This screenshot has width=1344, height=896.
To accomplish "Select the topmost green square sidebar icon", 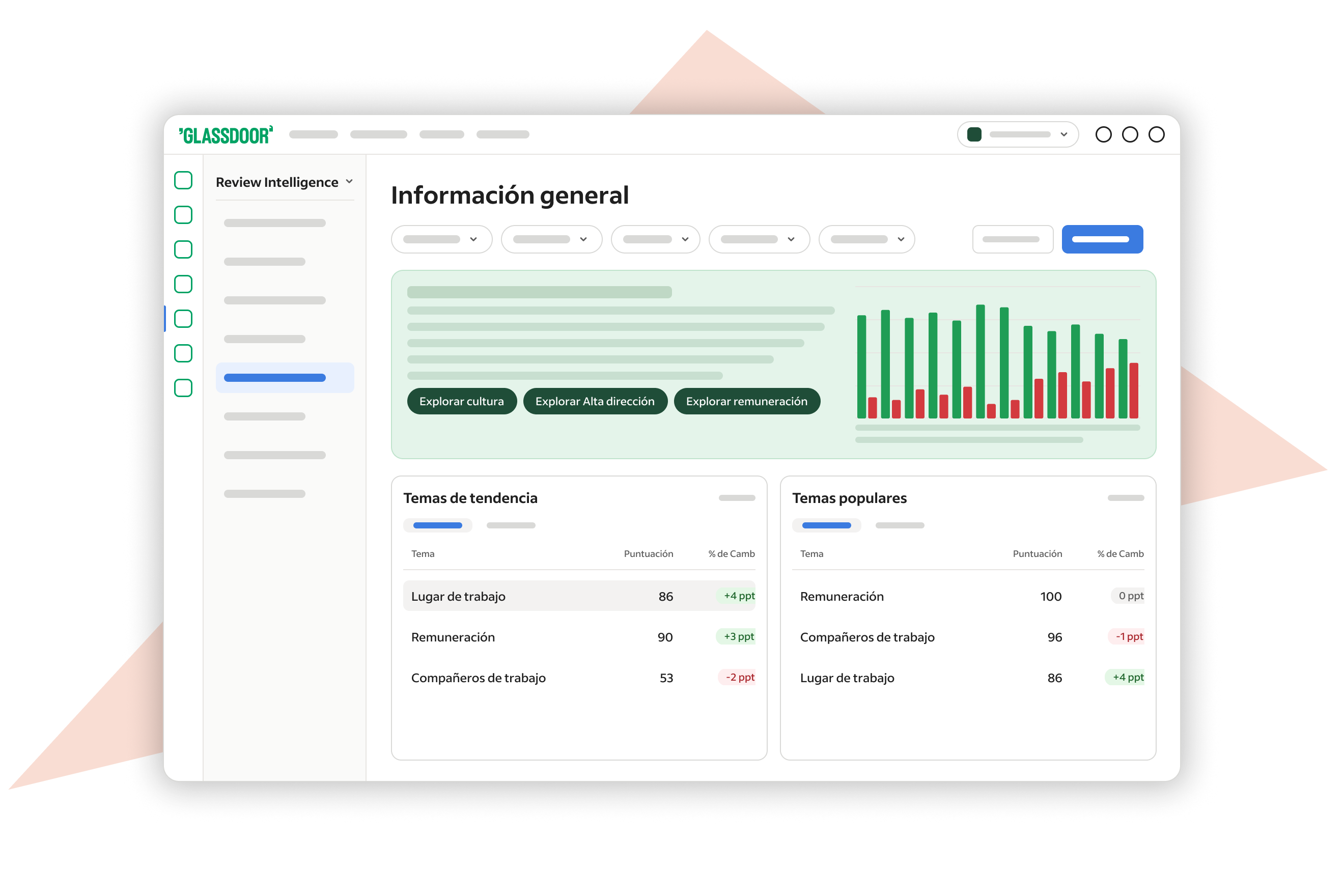I will coord(183,180).
